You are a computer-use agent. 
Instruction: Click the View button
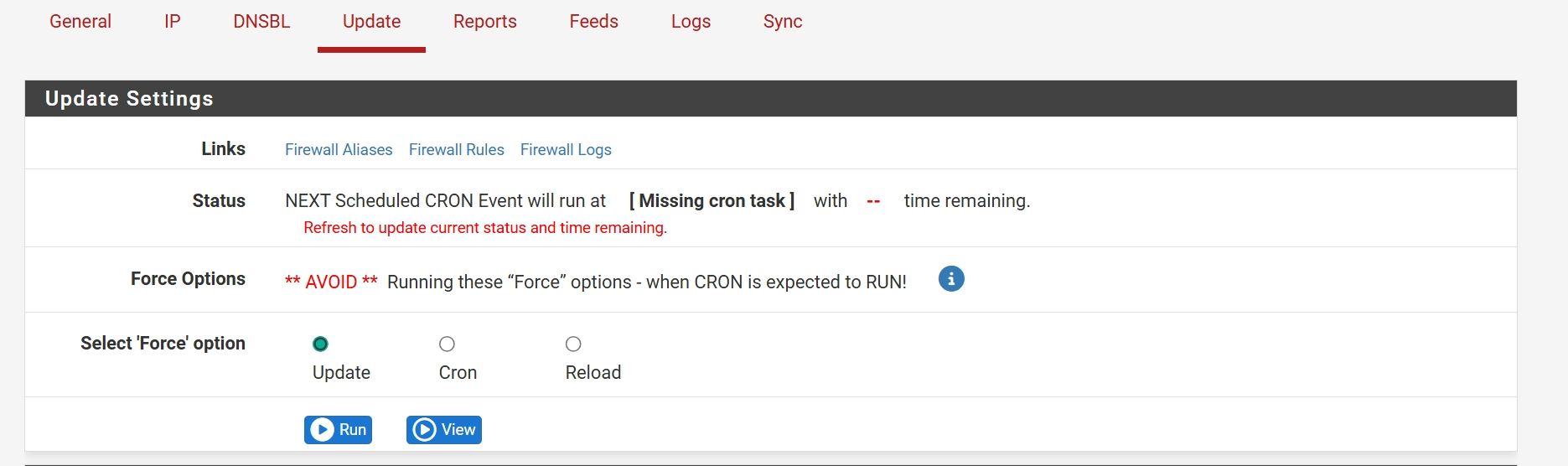click(x=443, y=430)
